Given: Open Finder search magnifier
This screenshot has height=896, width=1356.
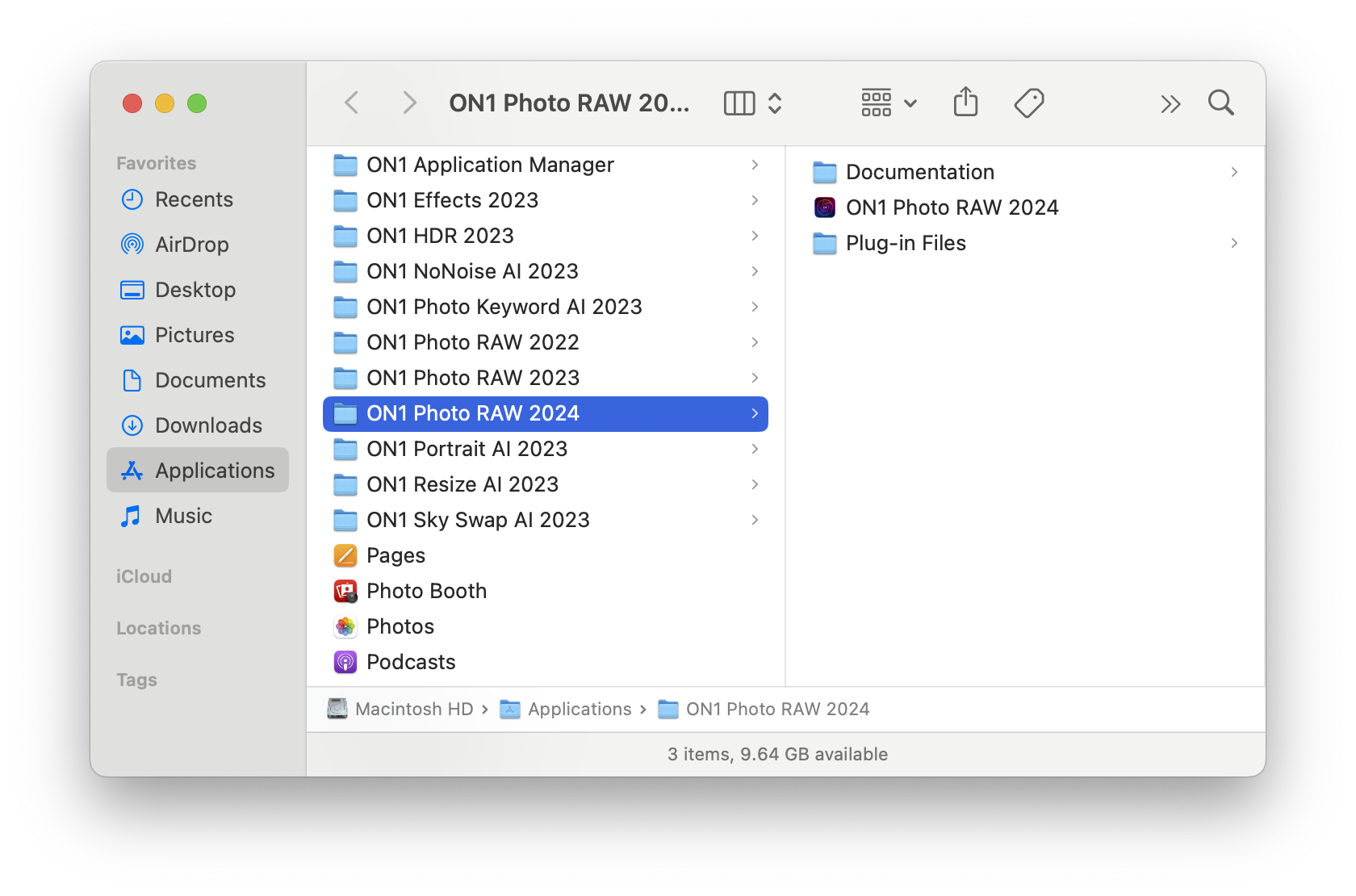Looking at the screenshot, I should coord(1221,103).
